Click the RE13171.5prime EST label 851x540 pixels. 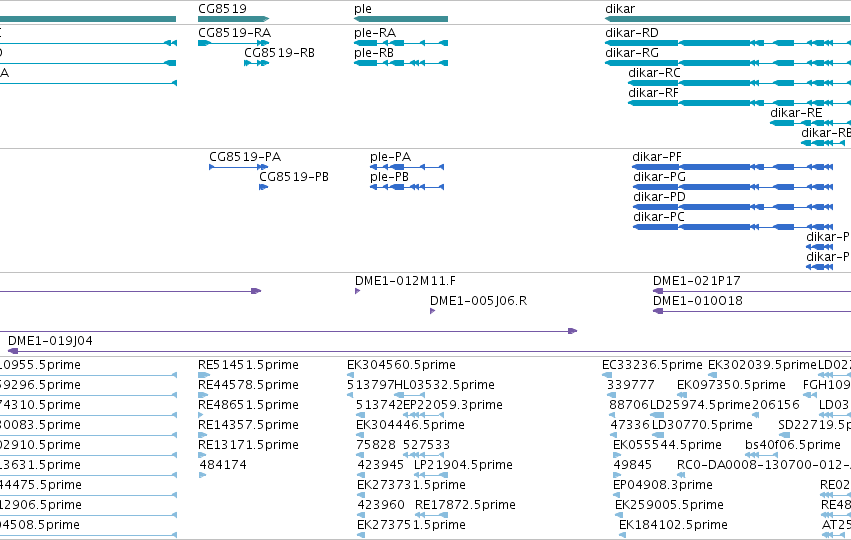click(248, 446)
